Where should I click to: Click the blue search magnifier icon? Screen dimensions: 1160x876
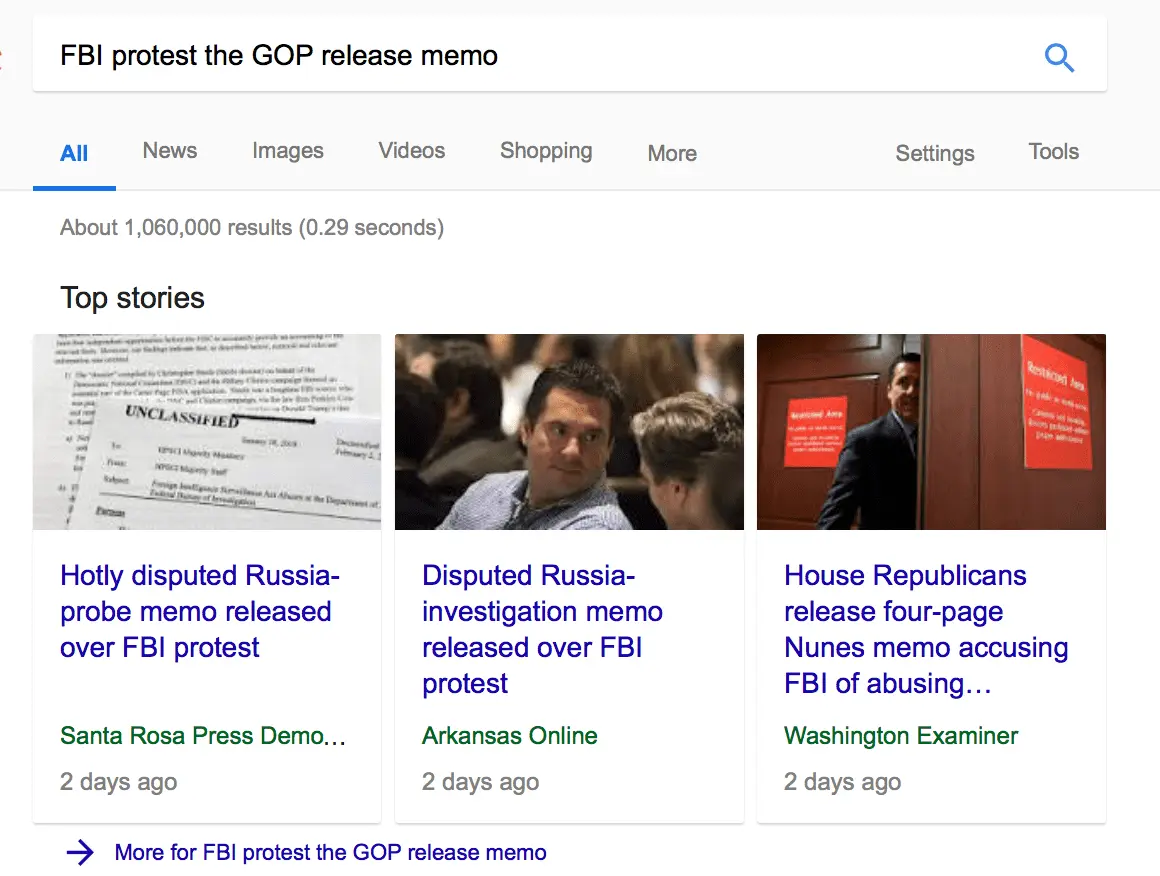pos(1059,57)
